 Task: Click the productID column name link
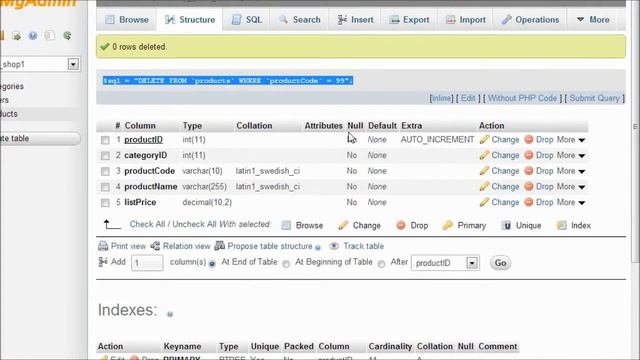click(x=143, y=140)
